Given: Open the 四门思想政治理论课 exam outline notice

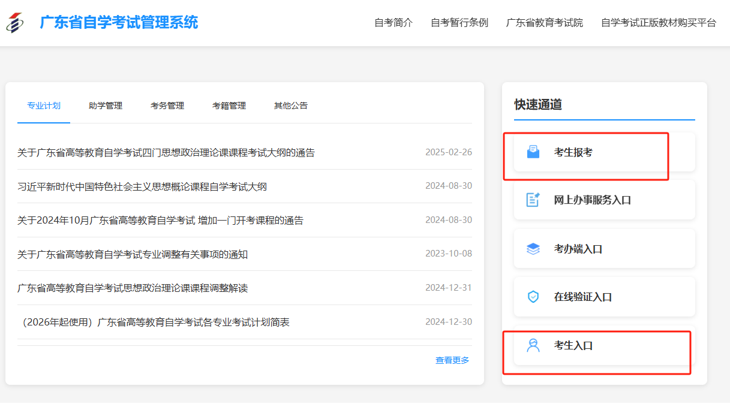Looking at the screenshot, I should [166, 153].
